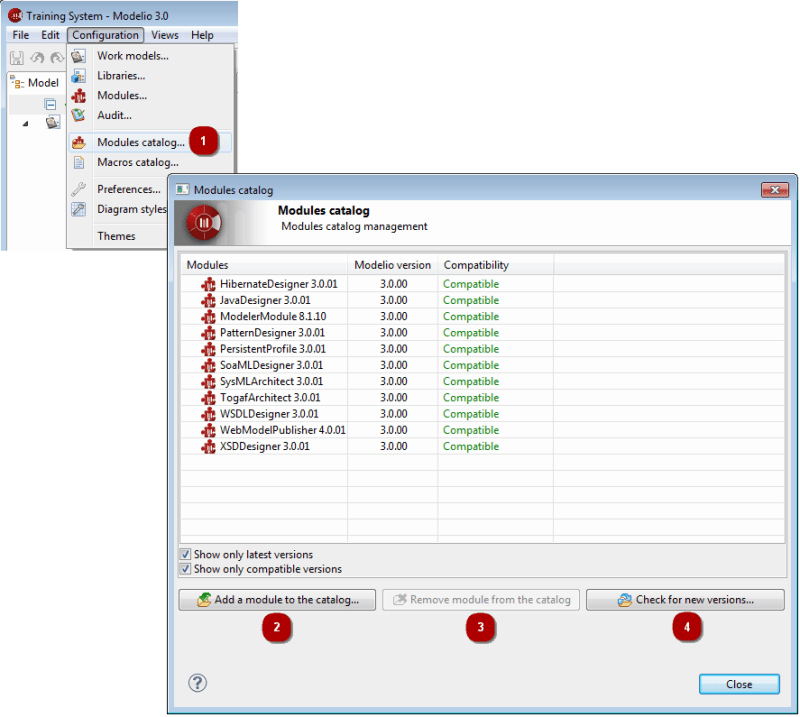Viewport: 800px width, 717px height.
Task: Click the red Modules puzzle icon in menu
Action: 79,95
